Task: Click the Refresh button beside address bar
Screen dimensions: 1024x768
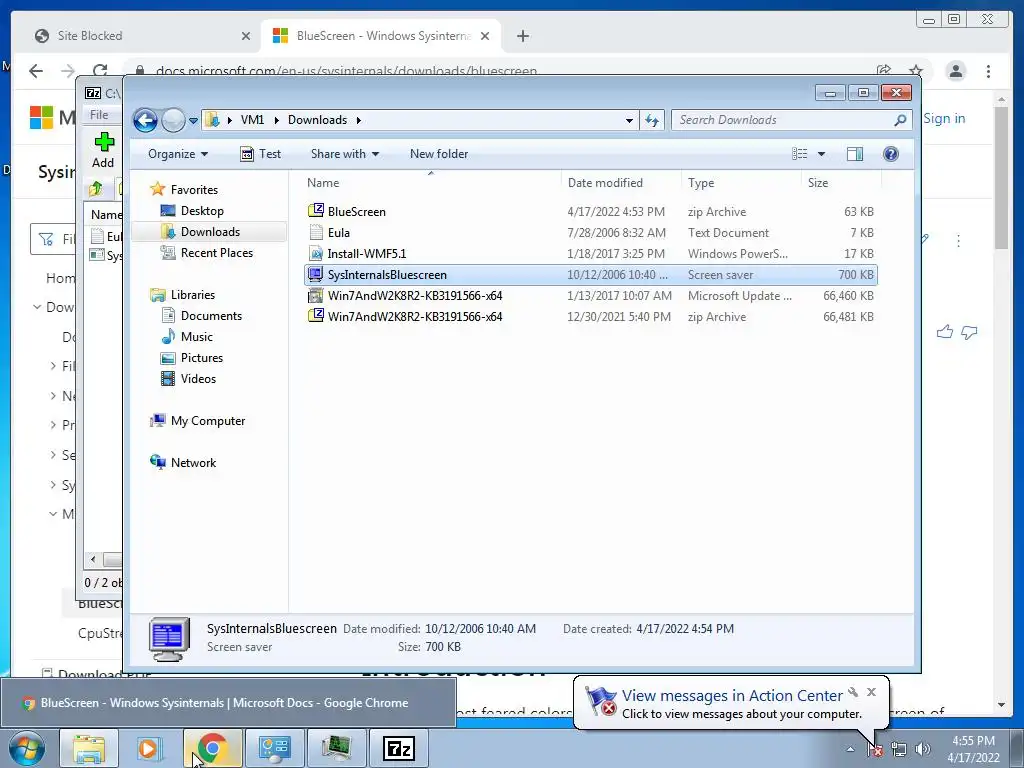Action: tap(652, 120)
